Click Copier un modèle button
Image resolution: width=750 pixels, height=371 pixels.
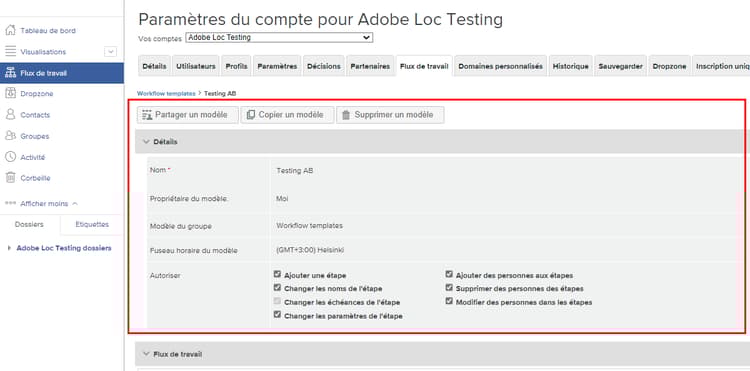(287, 115)
